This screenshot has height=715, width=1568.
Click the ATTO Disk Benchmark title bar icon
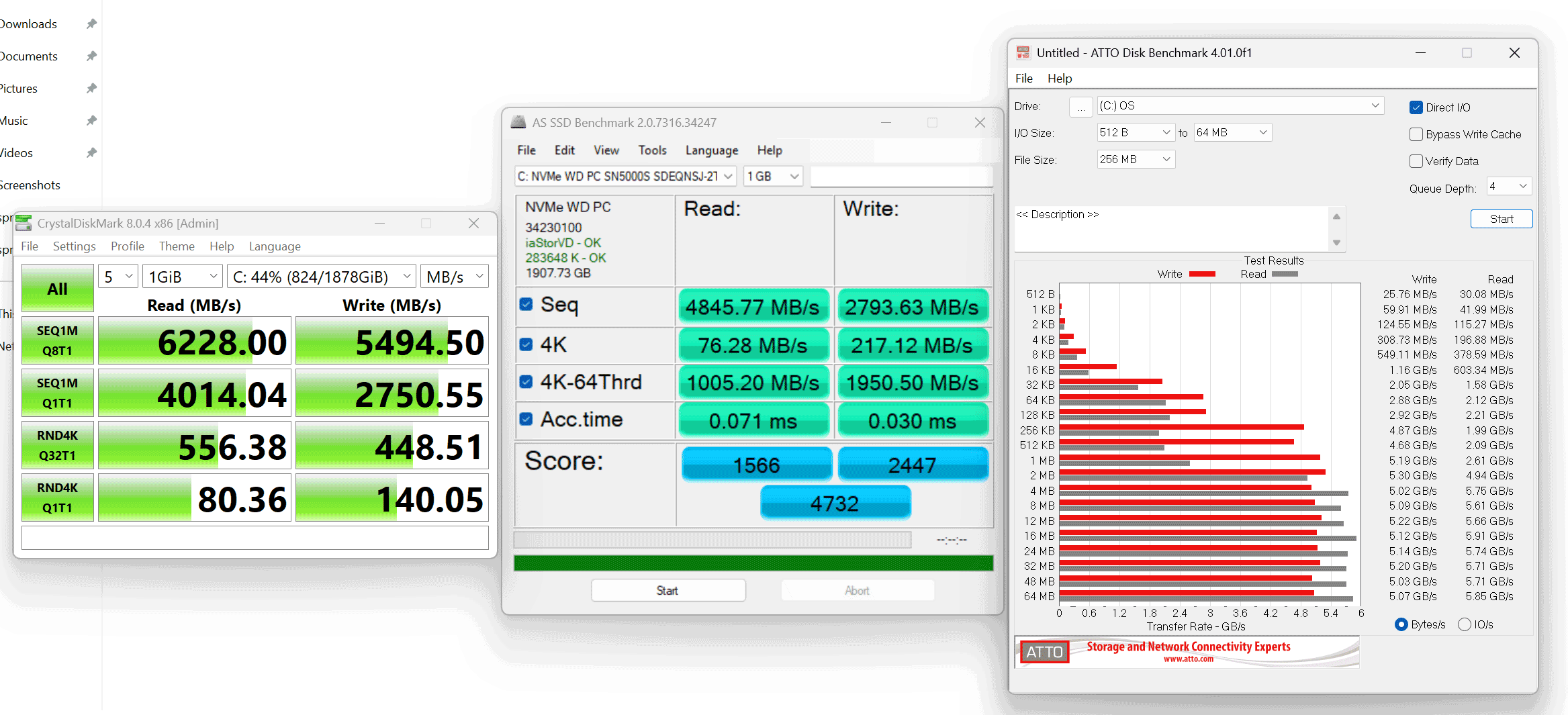tap(1023, 52)
